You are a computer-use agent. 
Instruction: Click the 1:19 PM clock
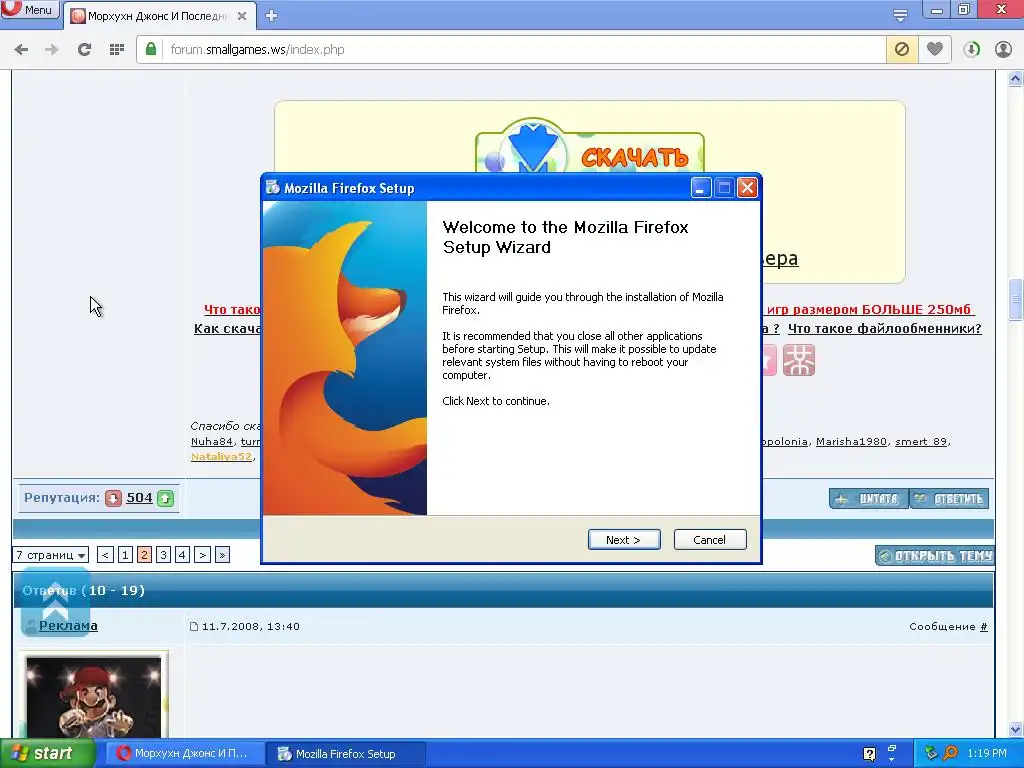pos(987,753)
